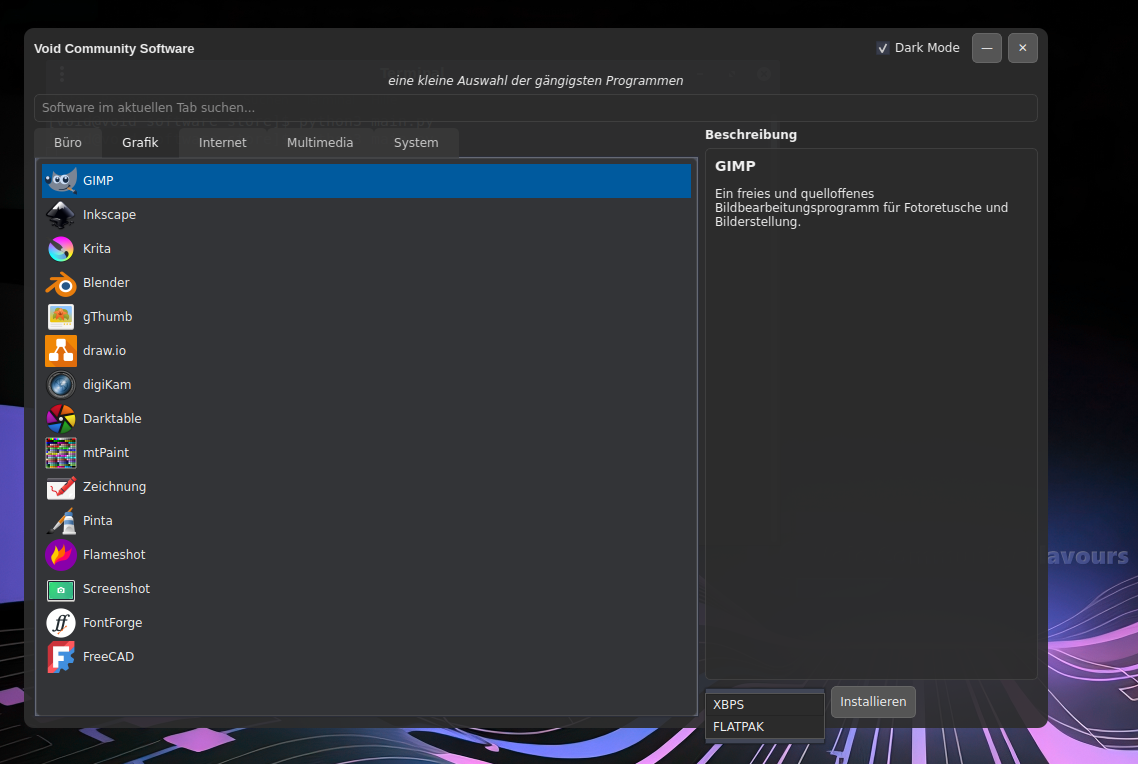Switch to the Multimedia tab
Viewport: 1138px width, 764px height.
[x=320, y=143]
